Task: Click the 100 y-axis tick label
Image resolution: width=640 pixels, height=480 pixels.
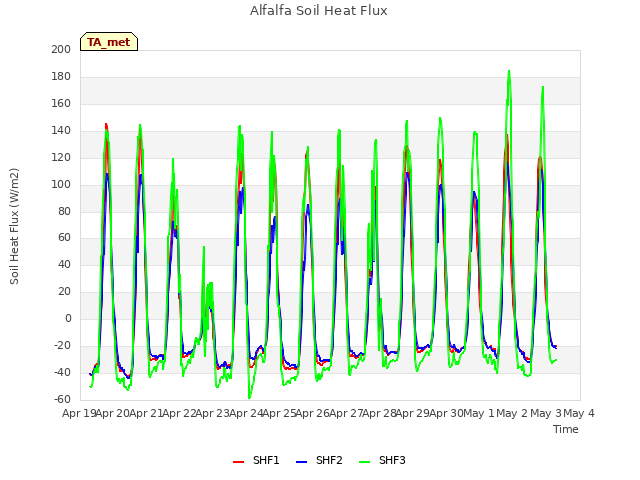Action: point(61,184)
